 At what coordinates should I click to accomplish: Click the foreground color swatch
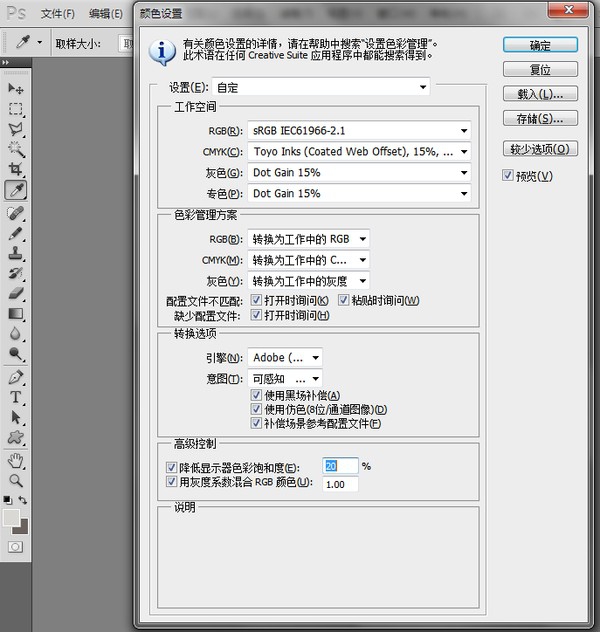11,518
